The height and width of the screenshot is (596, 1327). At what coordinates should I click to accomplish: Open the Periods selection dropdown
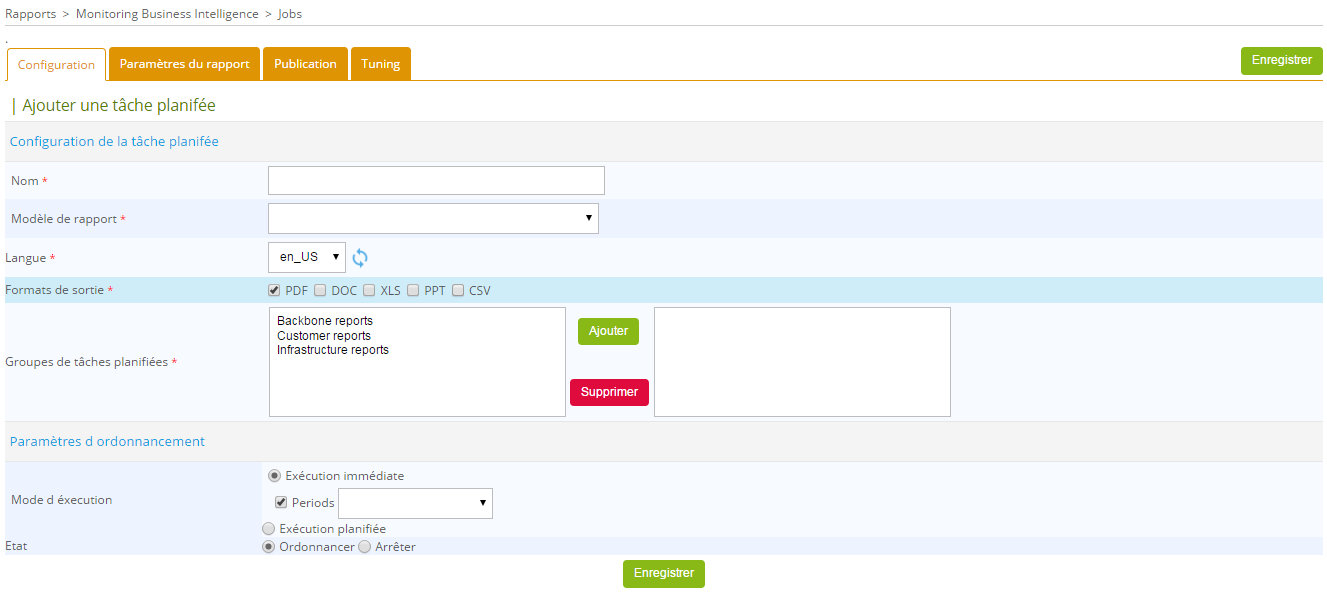point(415,503)
